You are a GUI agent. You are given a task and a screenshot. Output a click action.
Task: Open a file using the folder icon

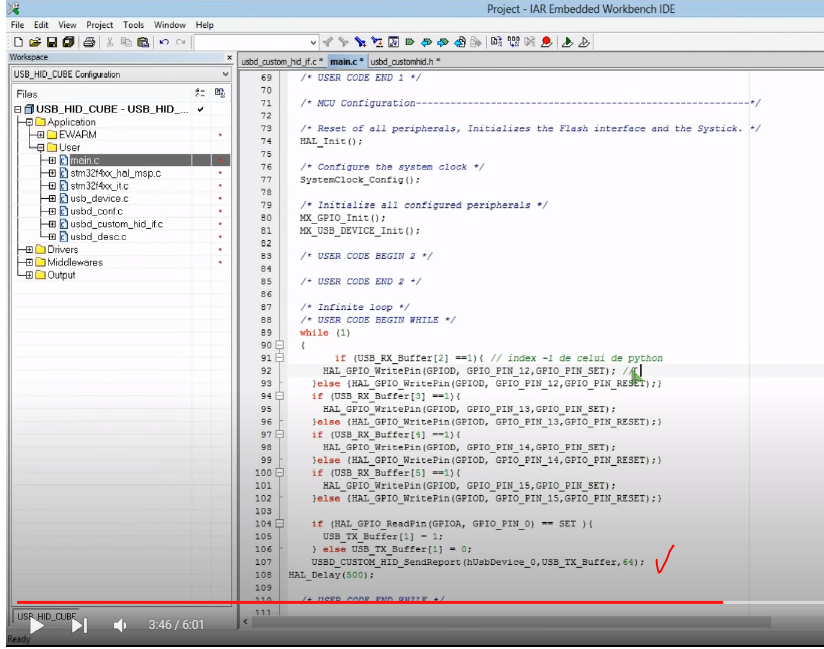tap(35, 42)
